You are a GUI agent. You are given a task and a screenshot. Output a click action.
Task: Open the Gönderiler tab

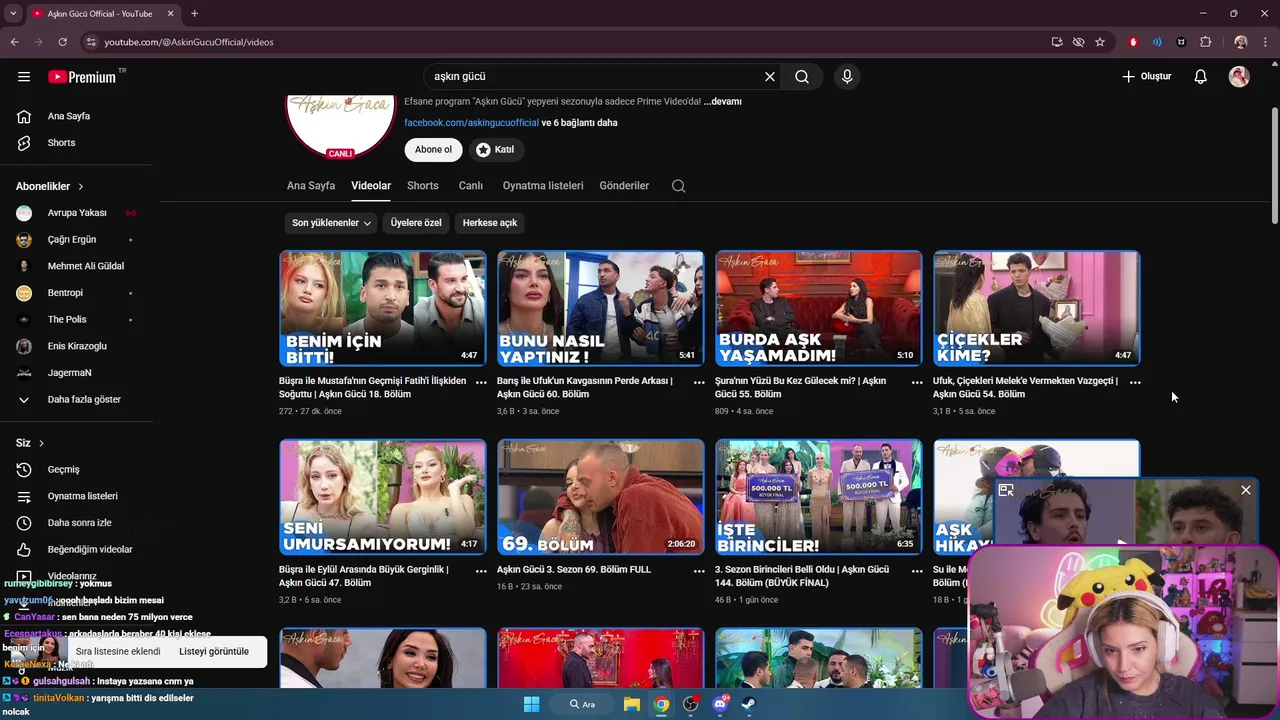(624, 186)
